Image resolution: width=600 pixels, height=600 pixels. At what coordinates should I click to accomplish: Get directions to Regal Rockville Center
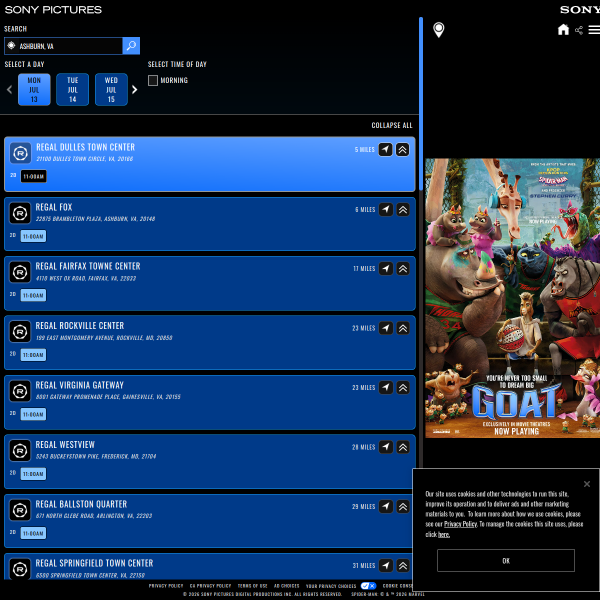click(386, 328)
